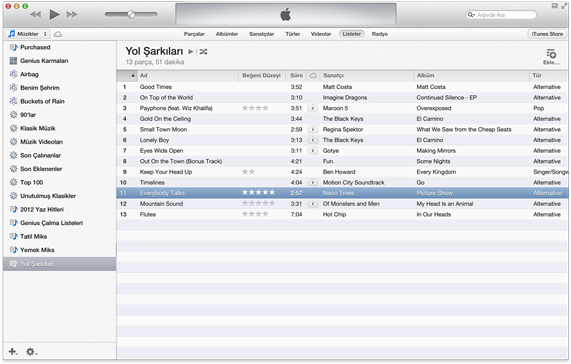Play the playlist using arrow beside title

190,52
